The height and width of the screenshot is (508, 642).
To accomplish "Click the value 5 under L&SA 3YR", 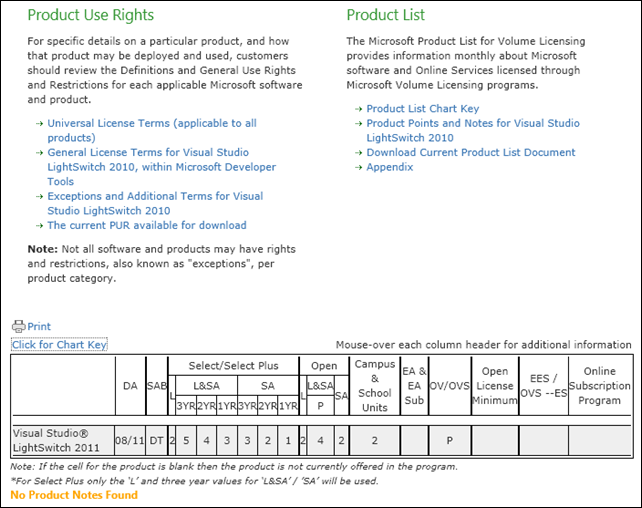I will pyautogui.click(x=186, y=440).
